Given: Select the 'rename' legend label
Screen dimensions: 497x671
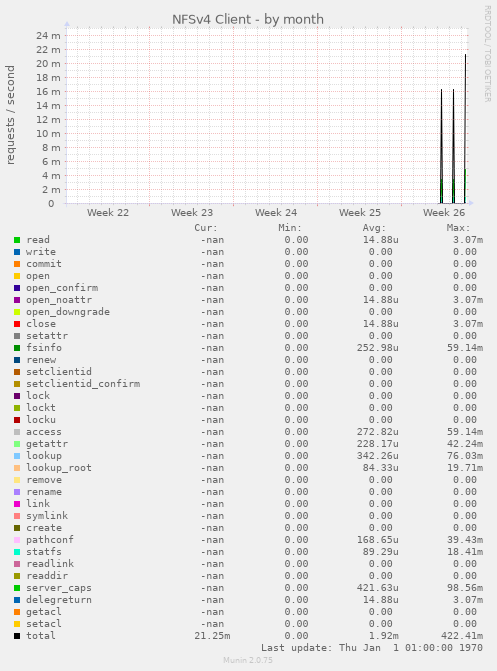Looking at the screenshot, I should tap(44, 492).
